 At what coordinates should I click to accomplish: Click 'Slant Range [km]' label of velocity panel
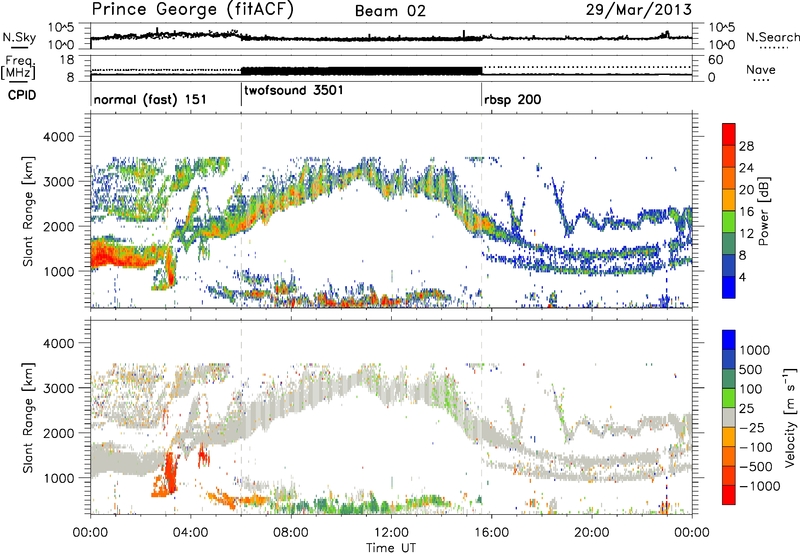coord(29,418)
